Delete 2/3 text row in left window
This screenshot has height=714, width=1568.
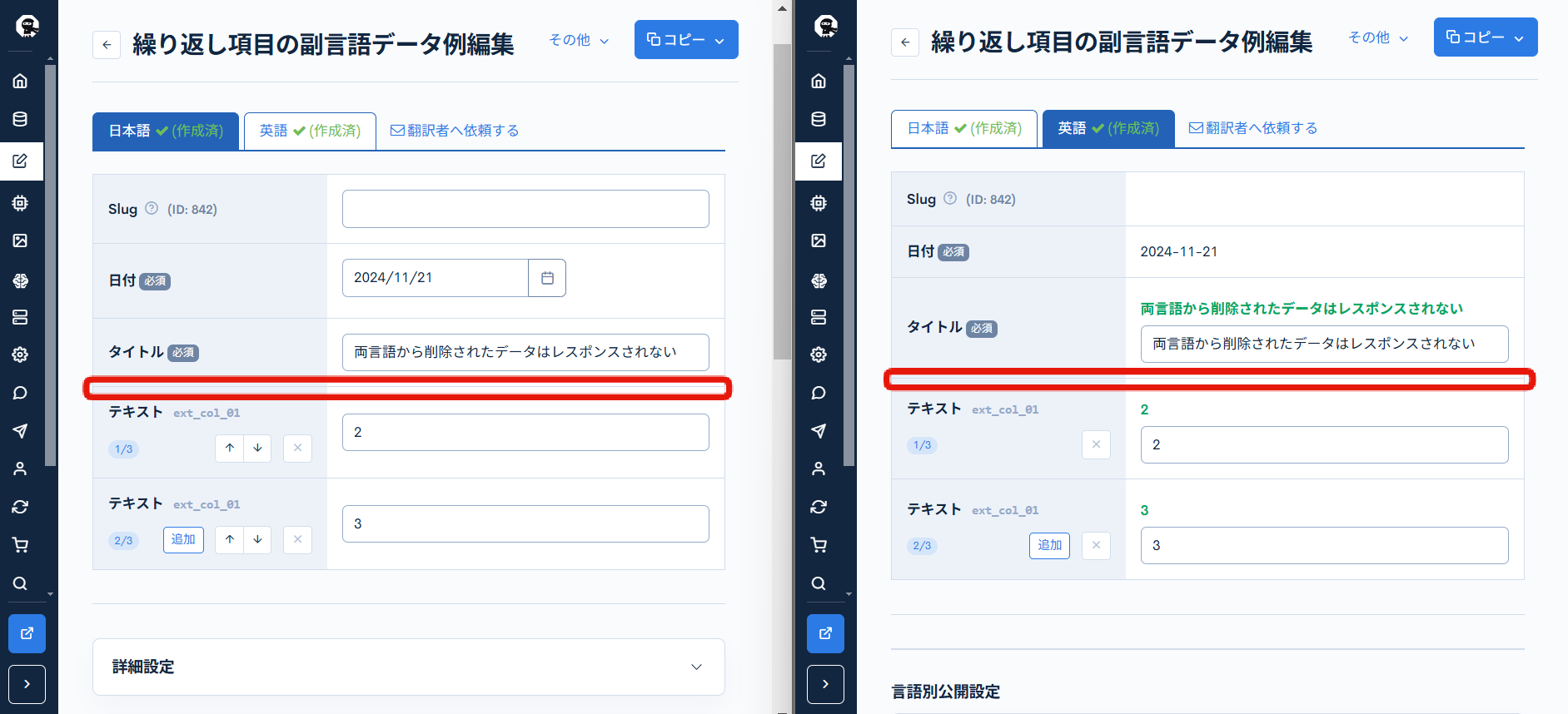pyautogui.click(x=297, y=539)
